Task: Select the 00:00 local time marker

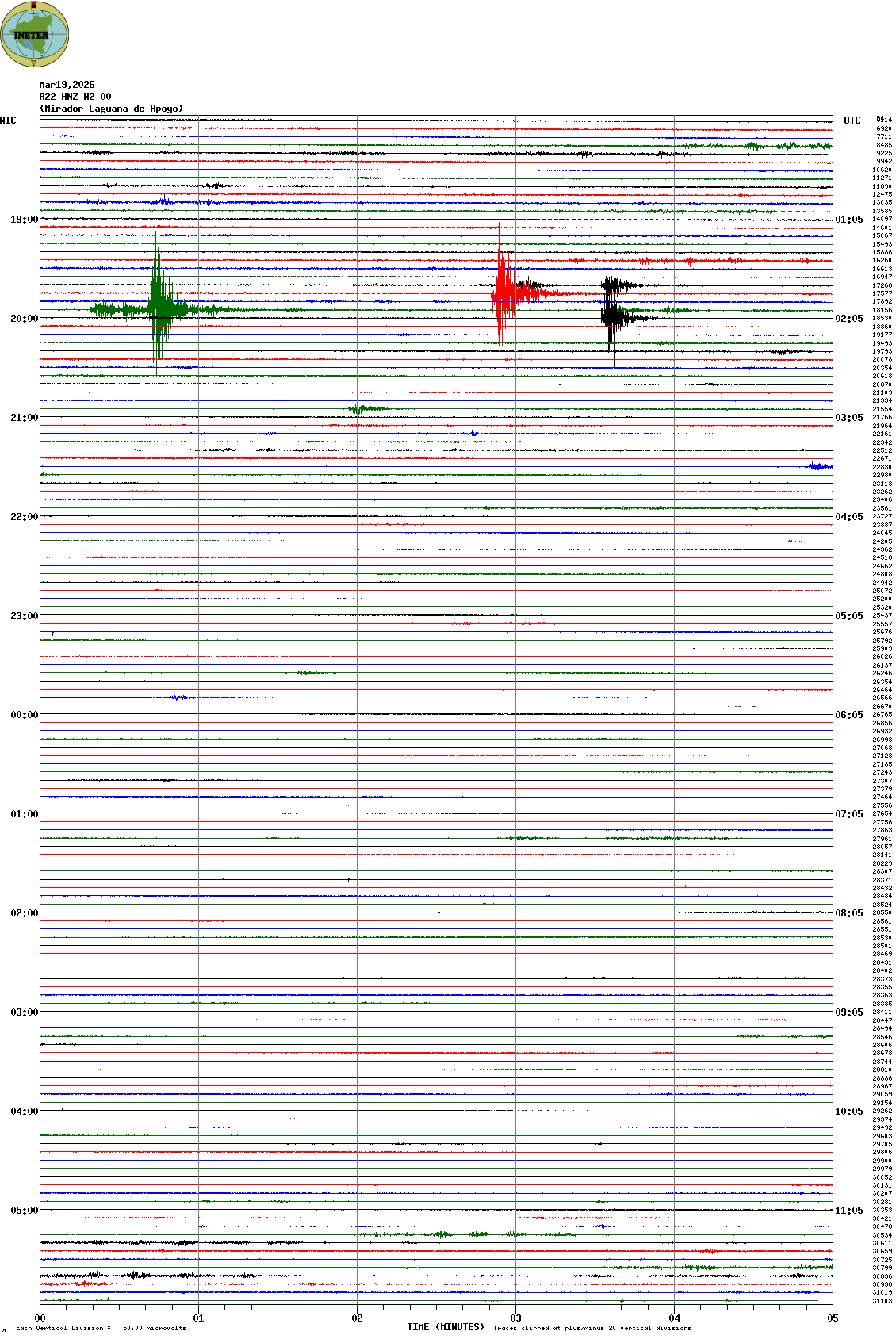Action: point(24,715)
